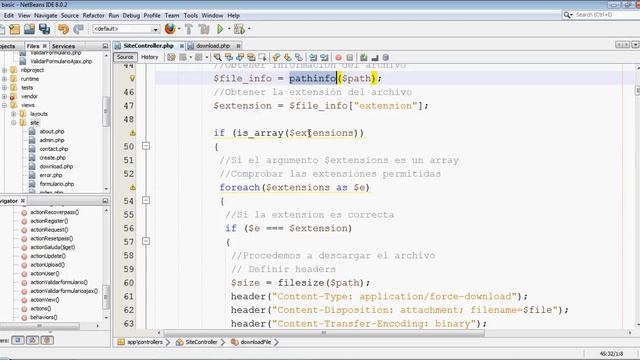
Task: Click the search magnifier icon at top right
Action: pyautogui.click(x=567, y=15)
